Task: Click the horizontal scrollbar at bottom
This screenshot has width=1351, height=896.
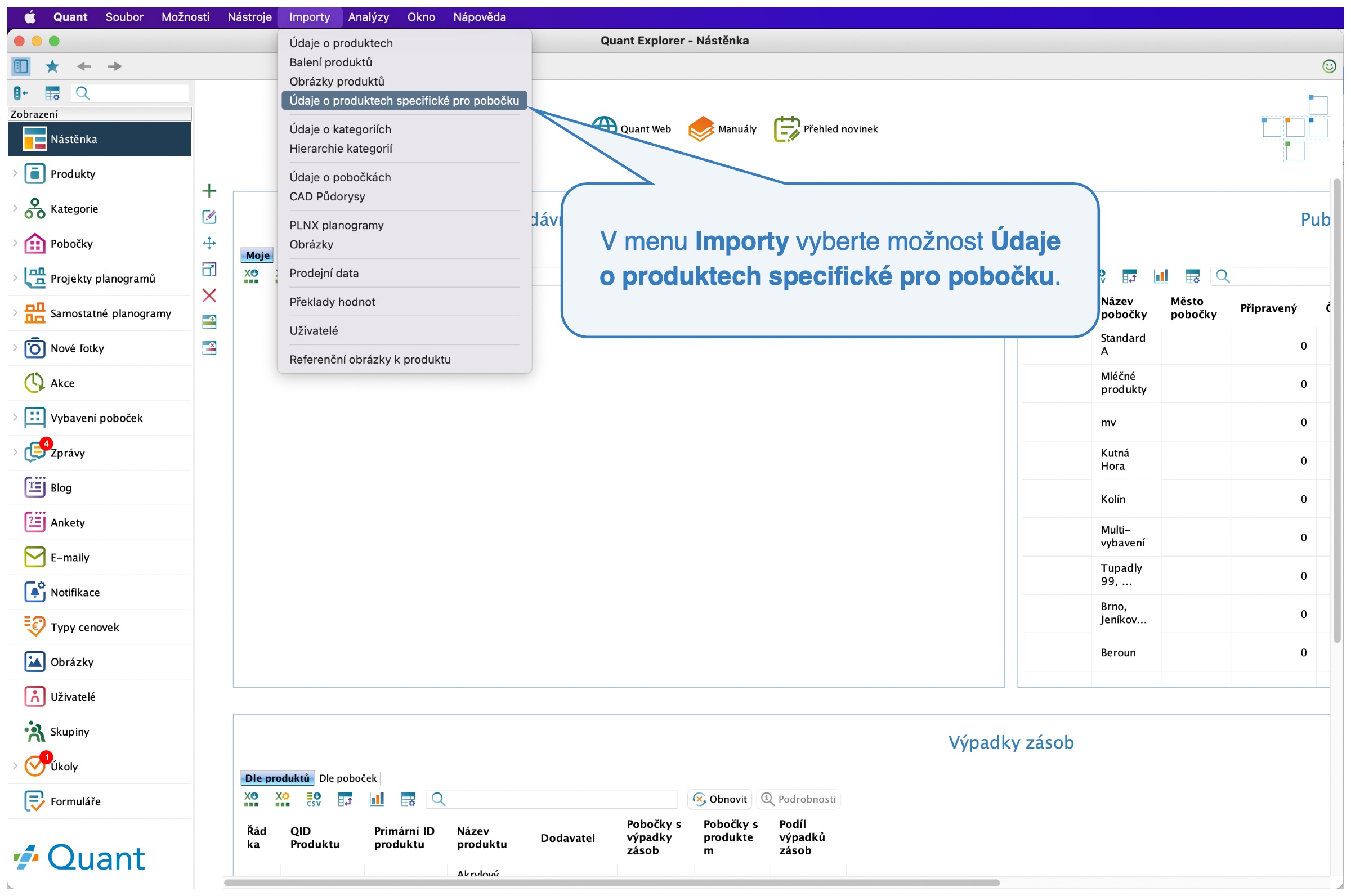Action: coord(611,883)
